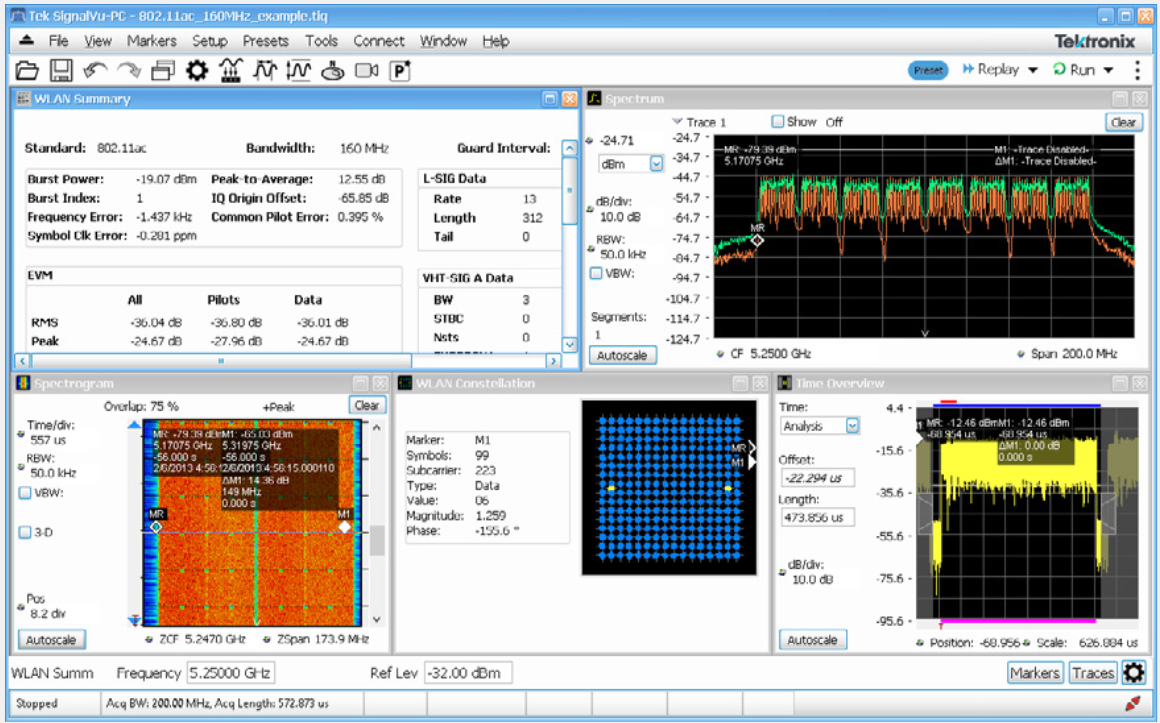Enable the Show checkbox in Spectrum panel

tap(777, 122)
